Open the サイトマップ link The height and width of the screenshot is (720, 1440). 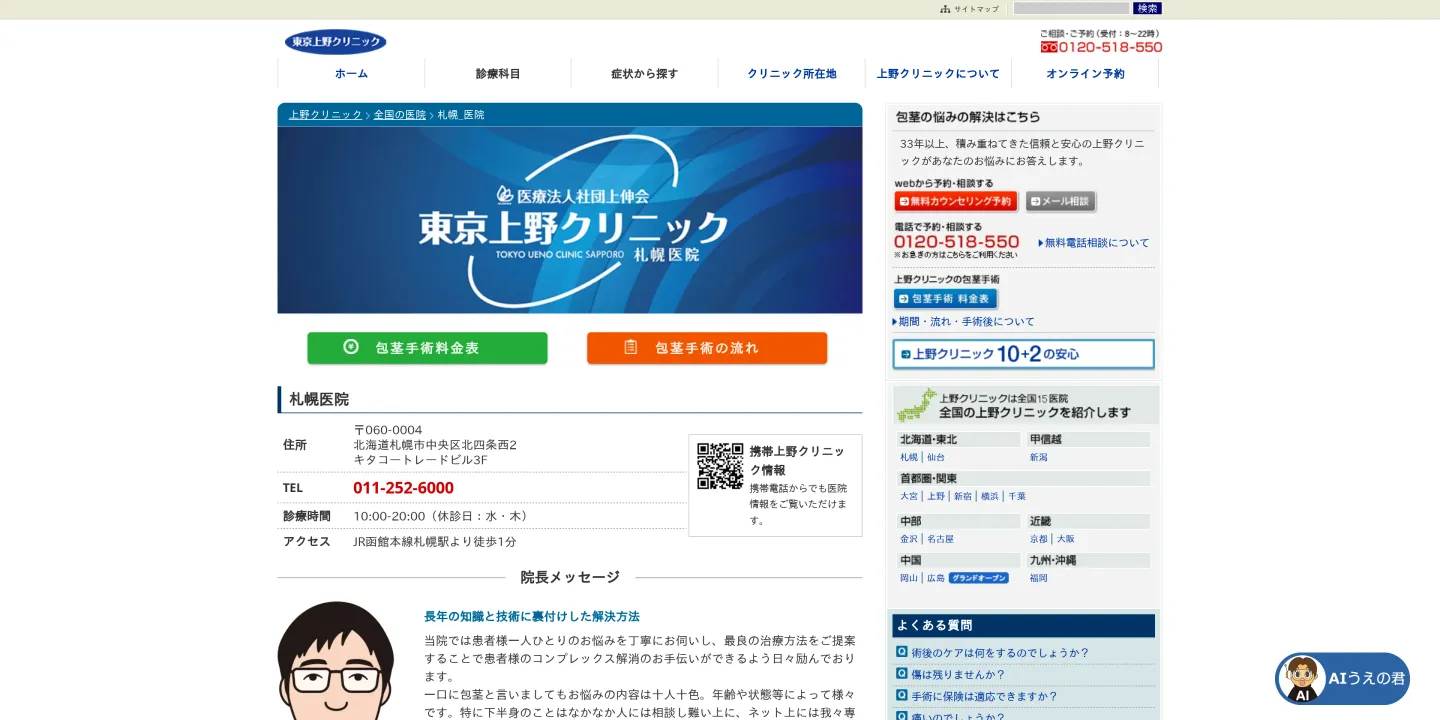tap(976, 8)
